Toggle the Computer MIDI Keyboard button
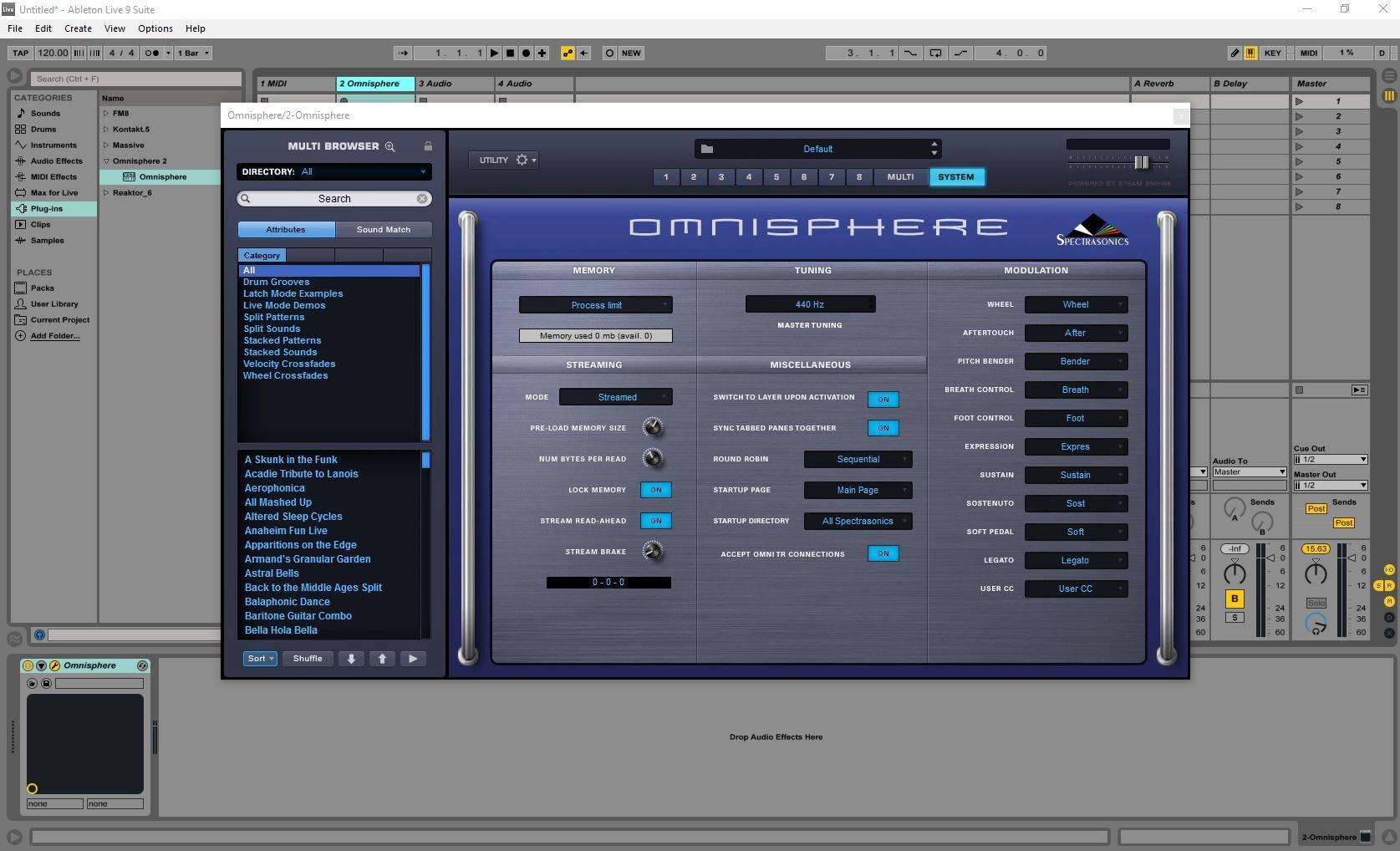This screenshot has height=851, width=1400. coord(1250,53)
